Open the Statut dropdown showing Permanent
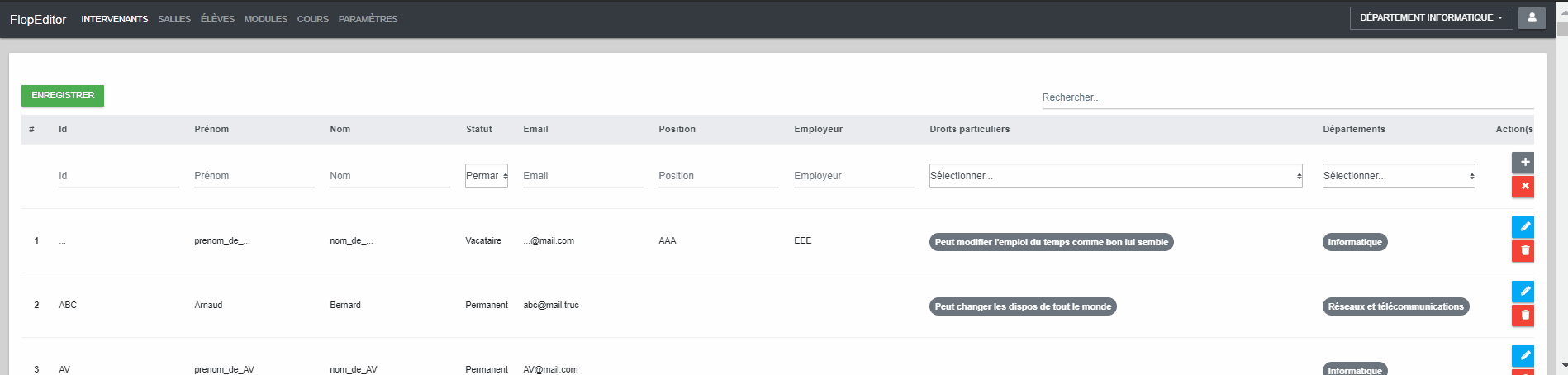 pos(487,176)
